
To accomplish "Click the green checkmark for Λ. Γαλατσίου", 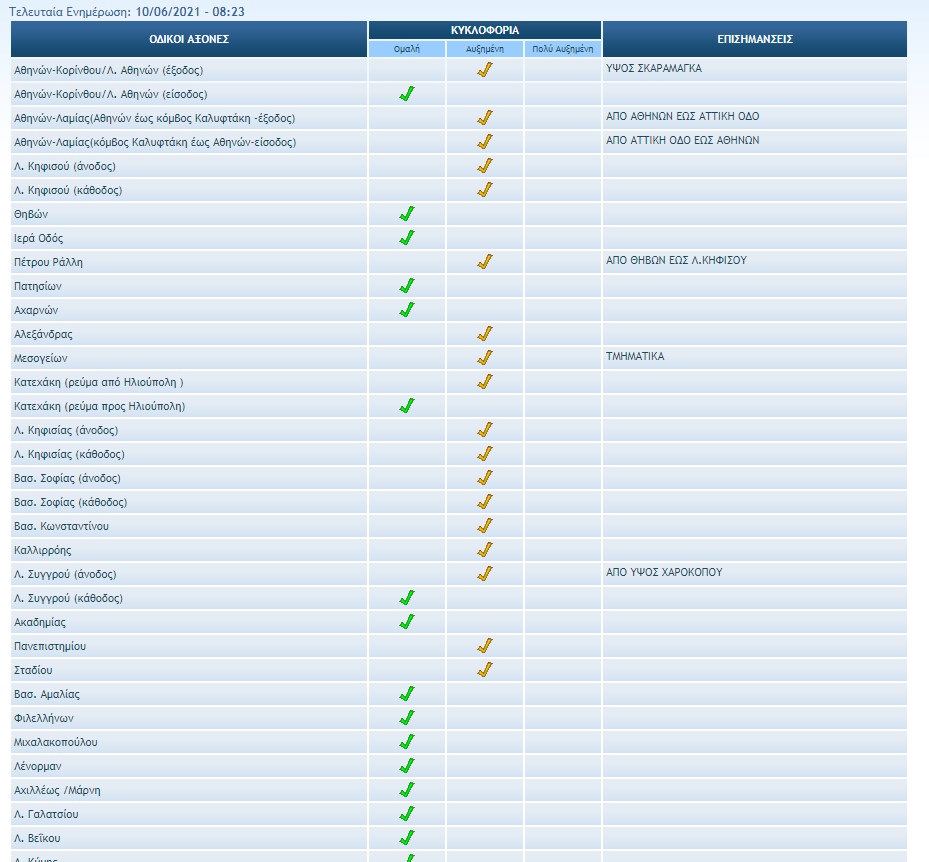I will coord(407,814).
